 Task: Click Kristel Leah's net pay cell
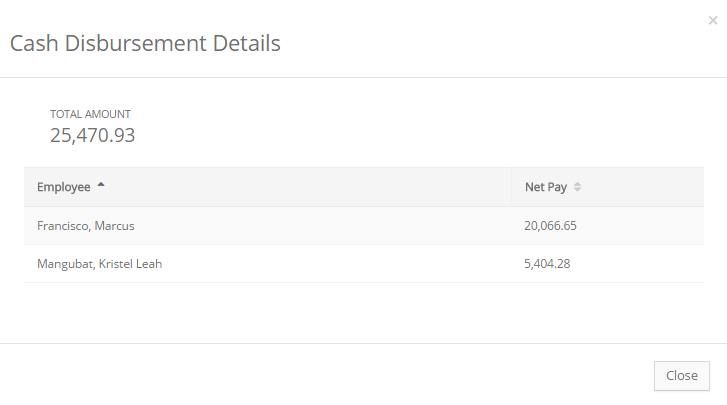click(607, 264)
